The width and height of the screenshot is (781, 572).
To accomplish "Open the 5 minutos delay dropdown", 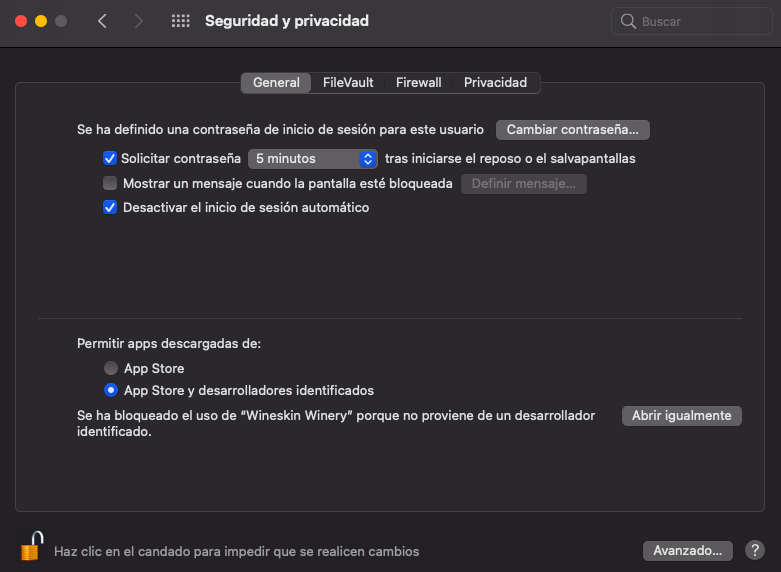I will [x=312, y=158].
